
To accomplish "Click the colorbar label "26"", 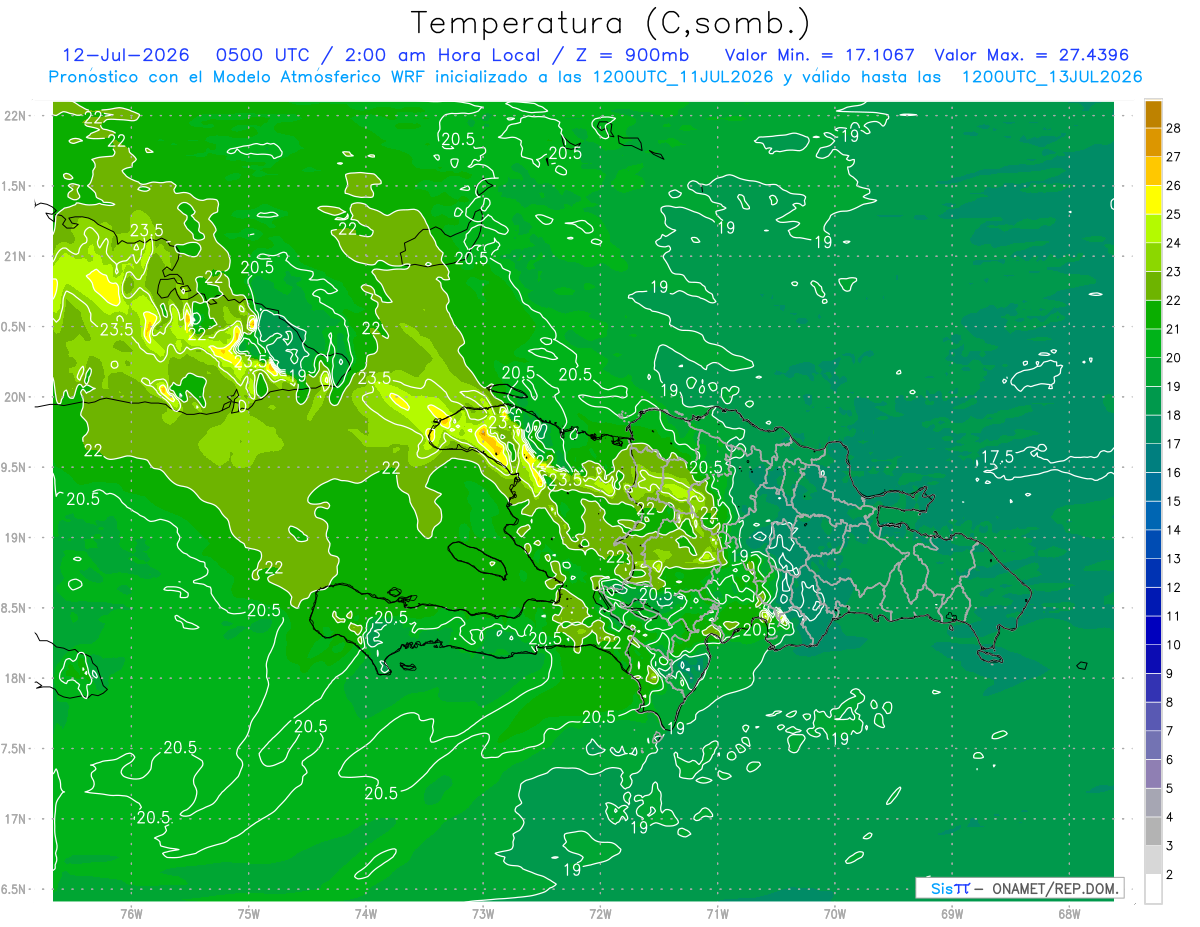I will coord(1175,186).
